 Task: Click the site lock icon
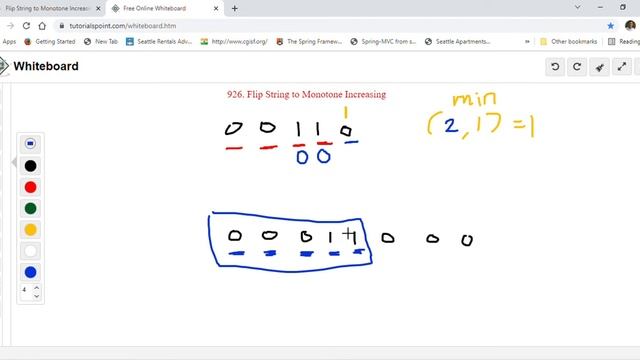pos(62,26)
